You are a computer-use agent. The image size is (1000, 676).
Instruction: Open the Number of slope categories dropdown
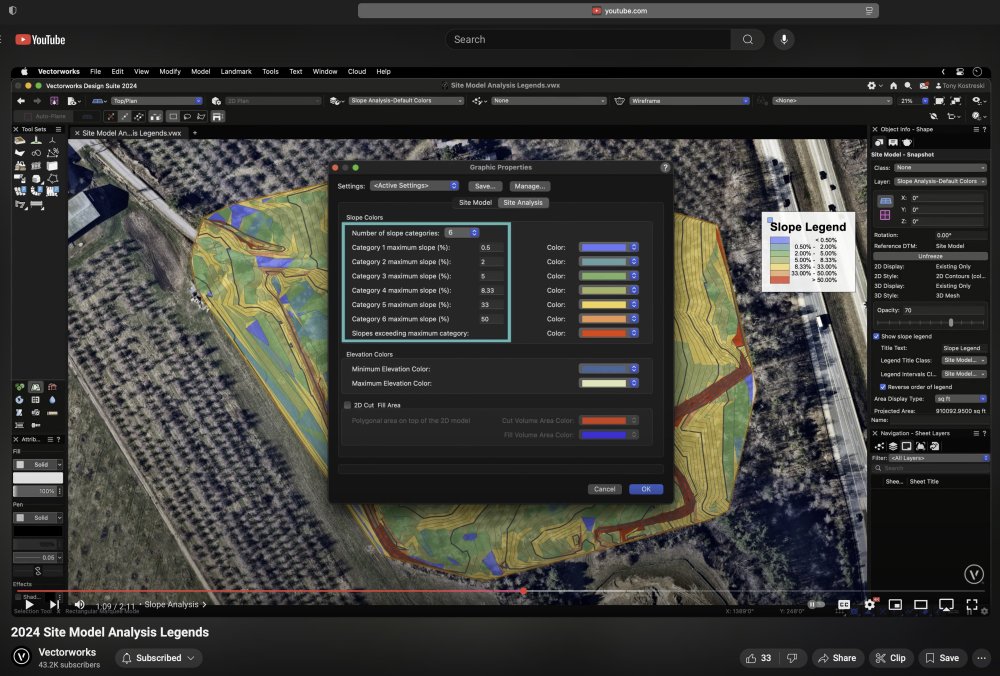462,232
